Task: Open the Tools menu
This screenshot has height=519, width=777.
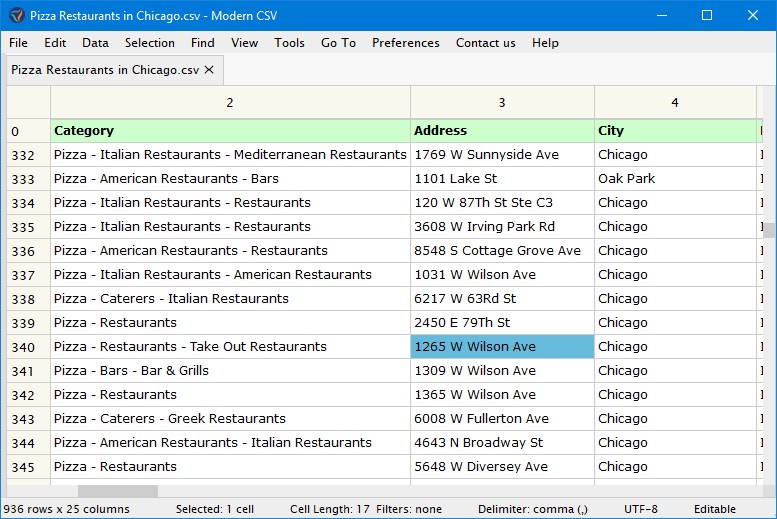Action: 289,43
